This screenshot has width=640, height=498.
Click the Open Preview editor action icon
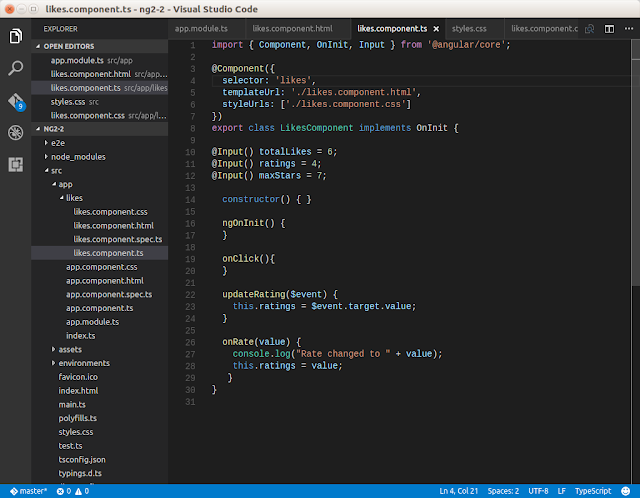click(589, 29)
